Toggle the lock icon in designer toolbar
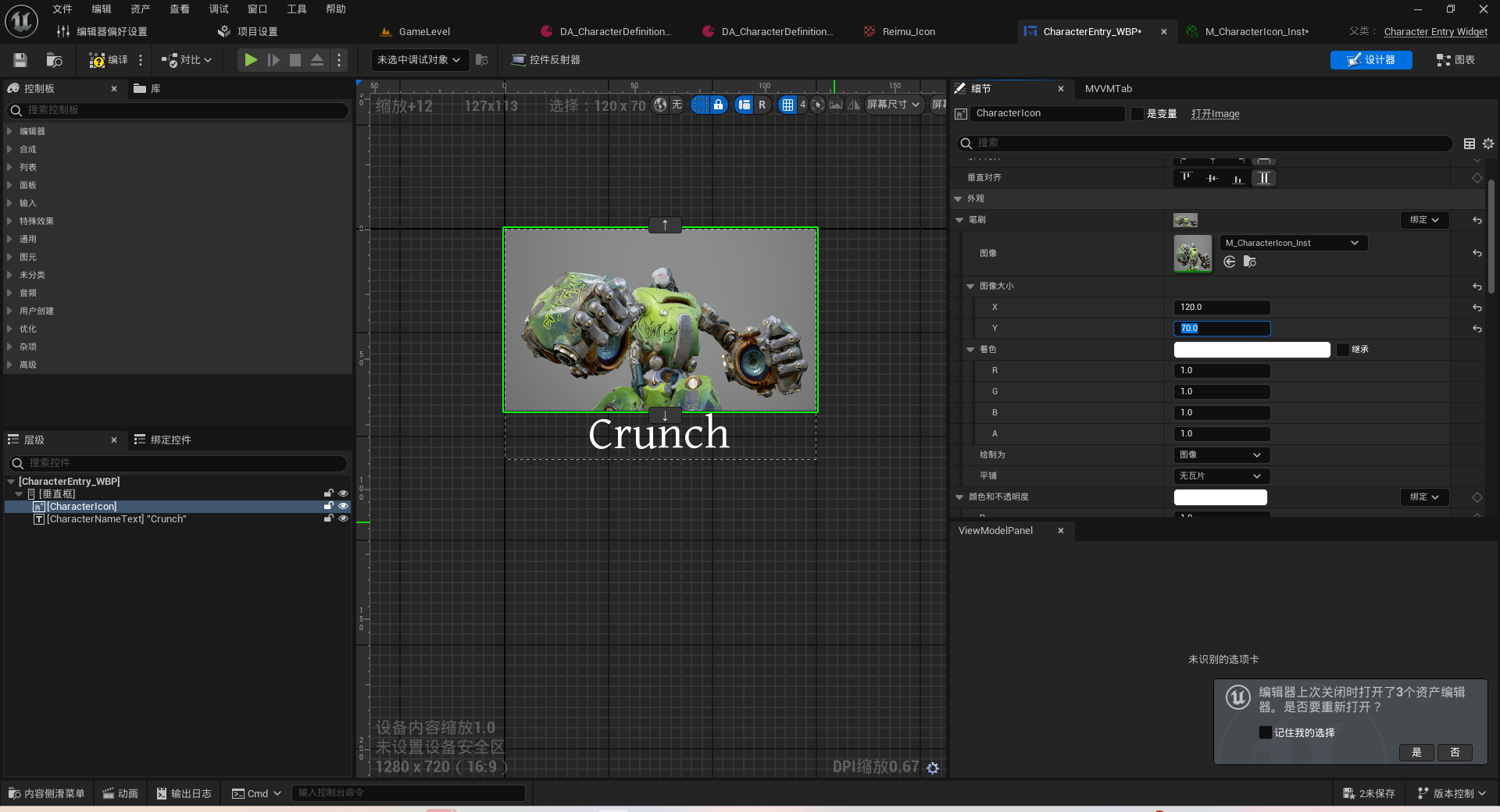 (x=719, y=105)
